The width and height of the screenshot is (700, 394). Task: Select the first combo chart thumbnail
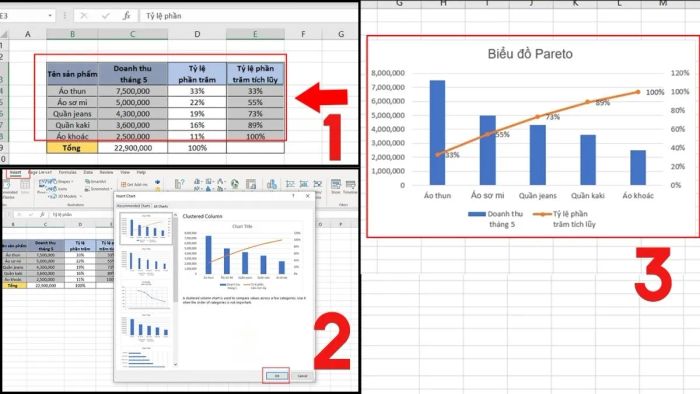click(x=146, y=228)
